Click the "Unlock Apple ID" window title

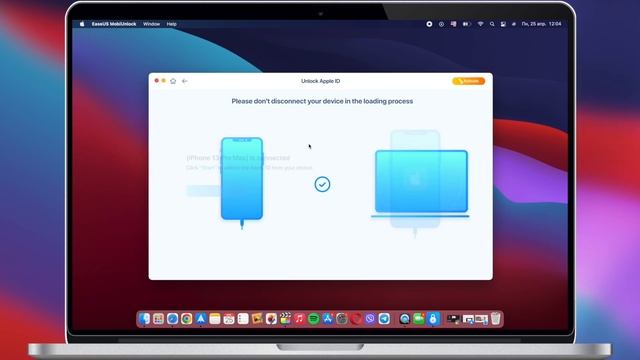coord(320,81)
